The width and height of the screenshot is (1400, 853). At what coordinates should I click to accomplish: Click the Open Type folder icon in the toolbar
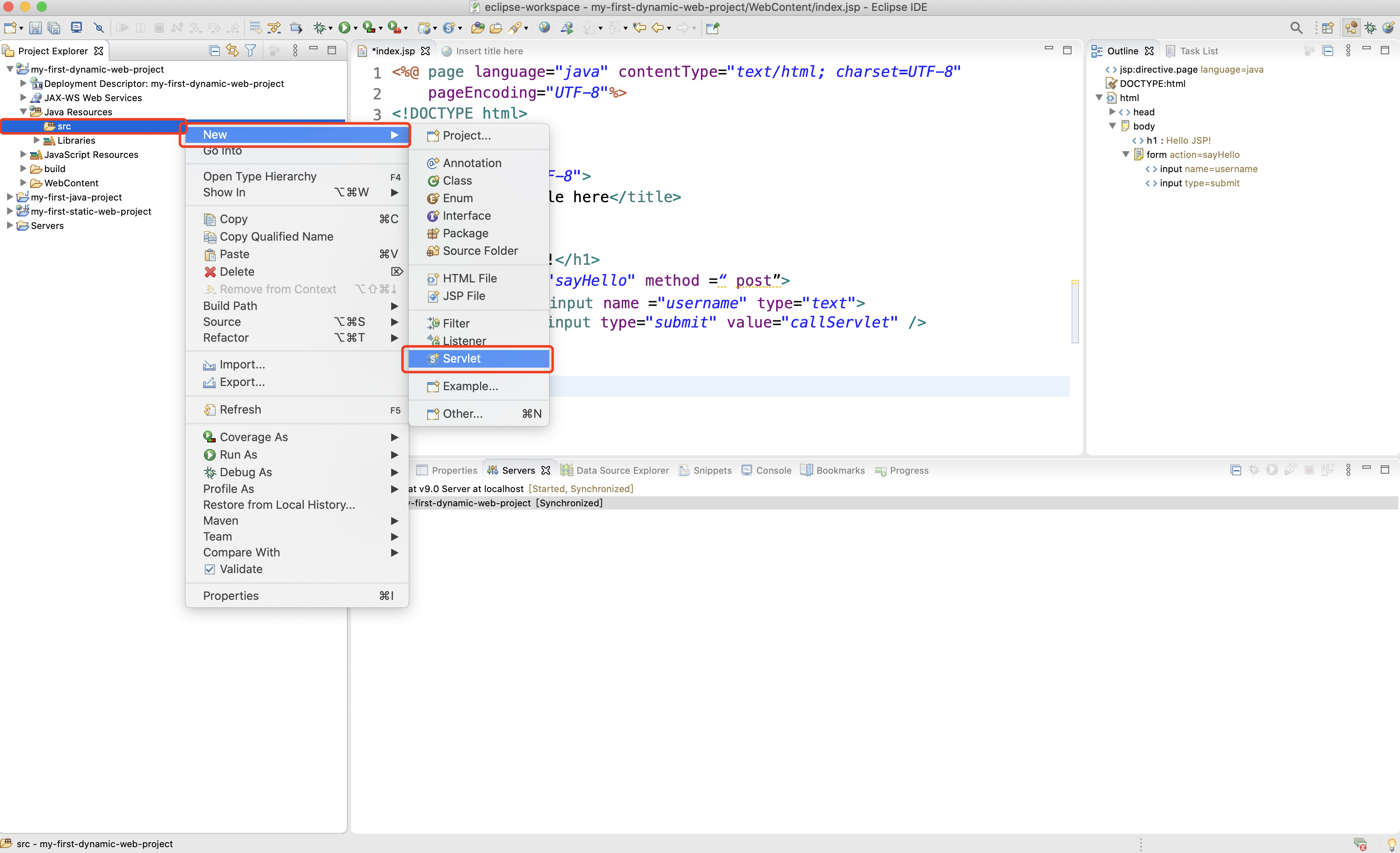478,27
